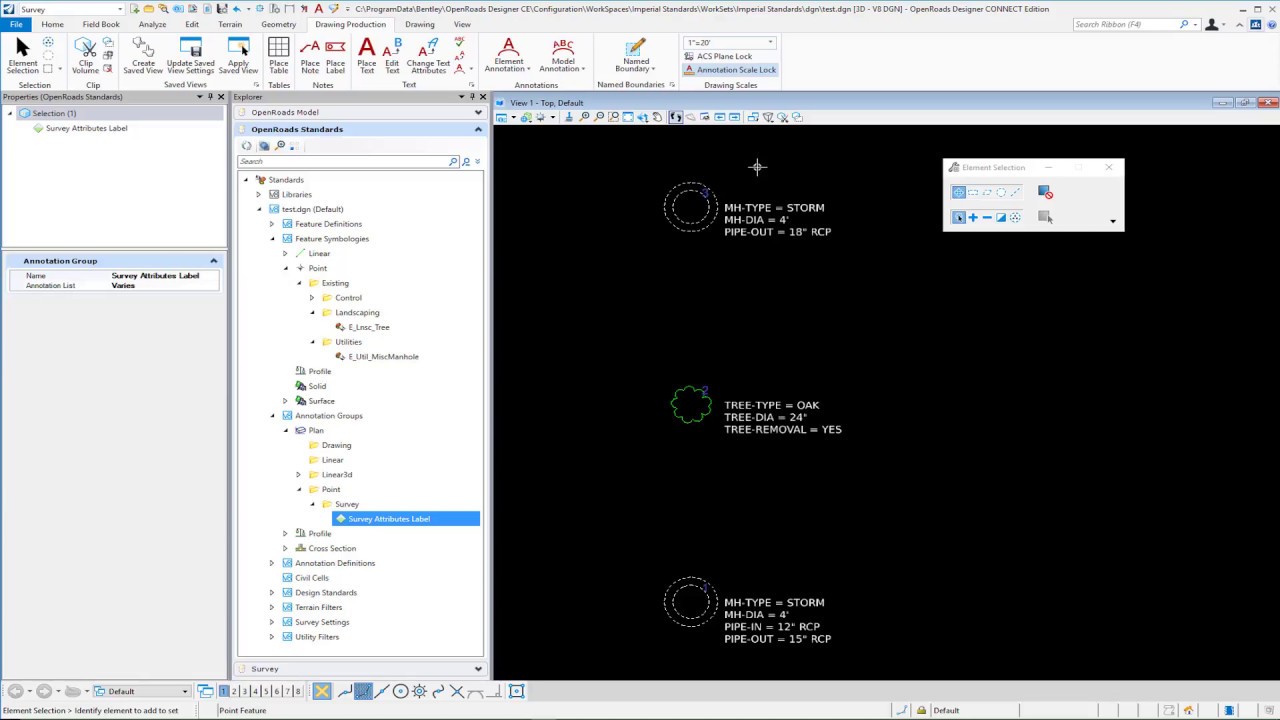Image resolution: width=1280 pixels, height=720 pixels.
Task: Enable the Add mode plus in Element Selection
Action: 973,217
